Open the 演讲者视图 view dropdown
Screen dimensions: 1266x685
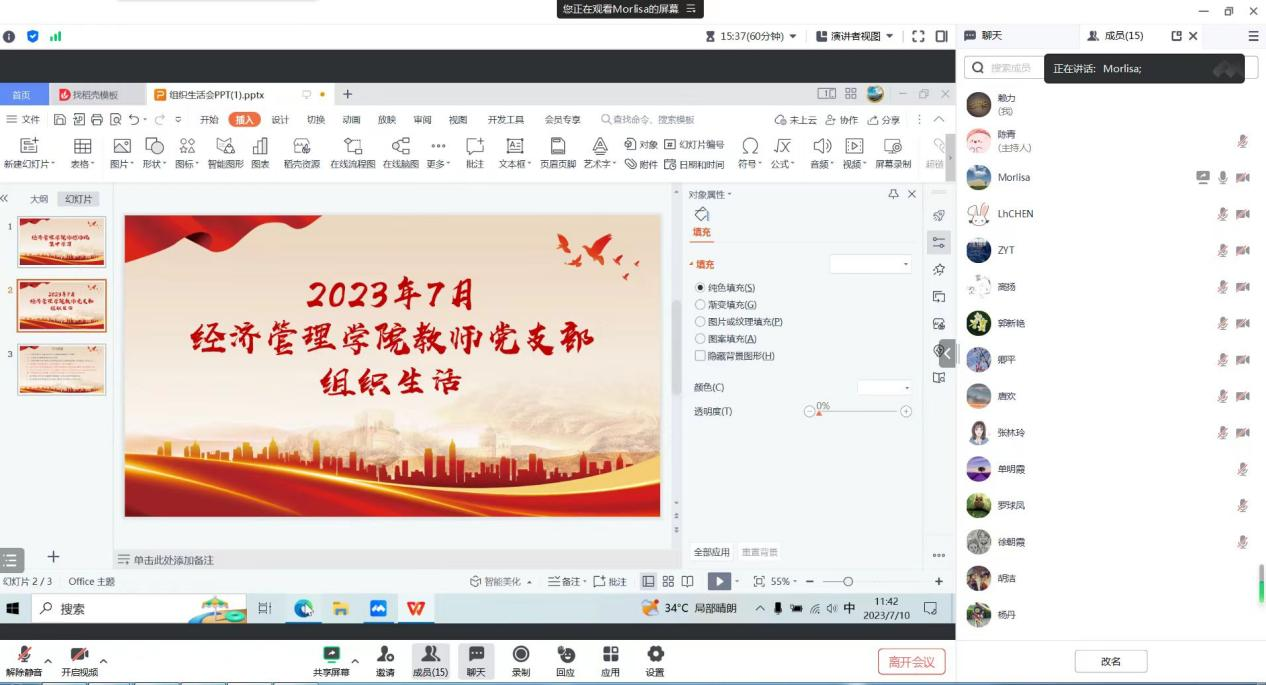pyautogui.click(x=855, y=36)
